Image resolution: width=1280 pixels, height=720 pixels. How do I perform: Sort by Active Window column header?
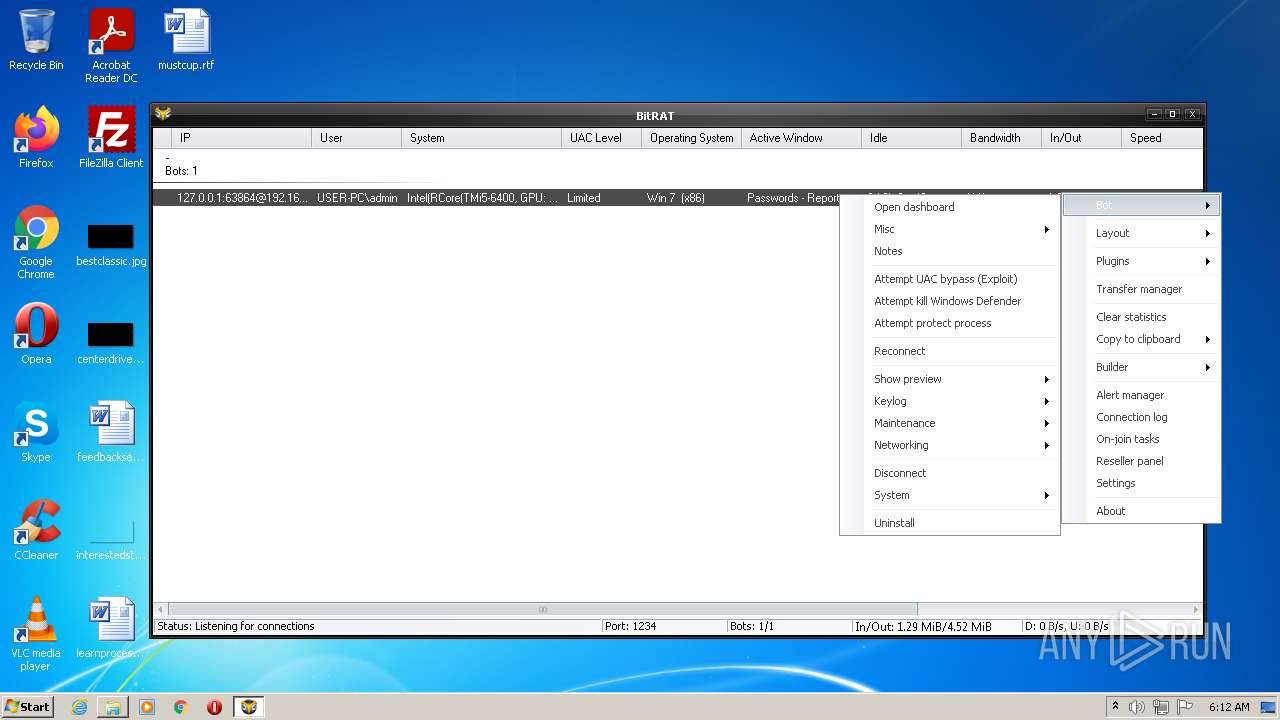(802, 138)
